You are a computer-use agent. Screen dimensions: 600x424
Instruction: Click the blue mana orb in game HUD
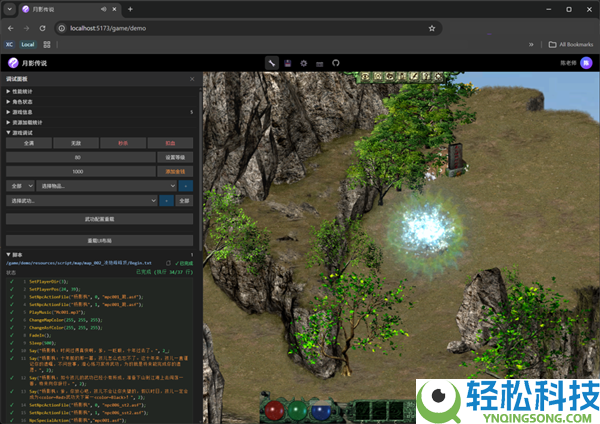click(x=321, y=411)
